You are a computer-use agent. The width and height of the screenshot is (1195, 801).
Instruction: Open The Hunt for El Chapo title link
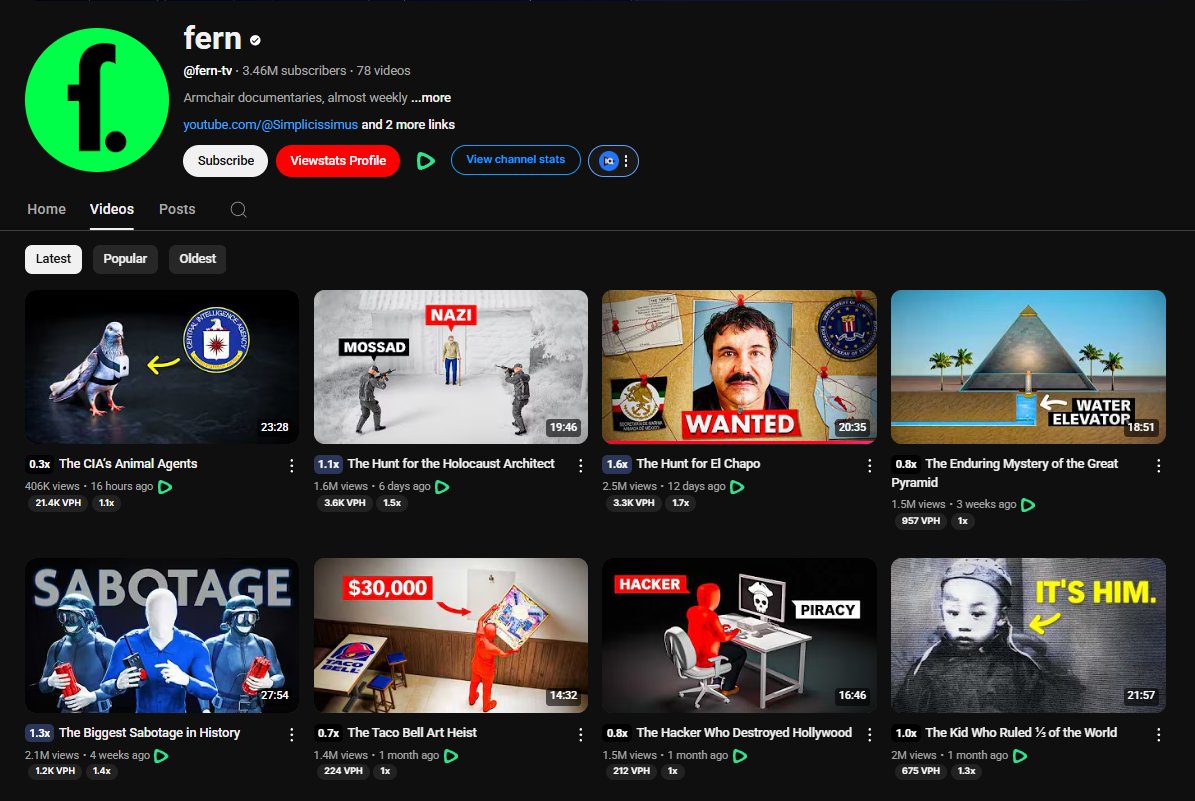[x=698, y=463]
